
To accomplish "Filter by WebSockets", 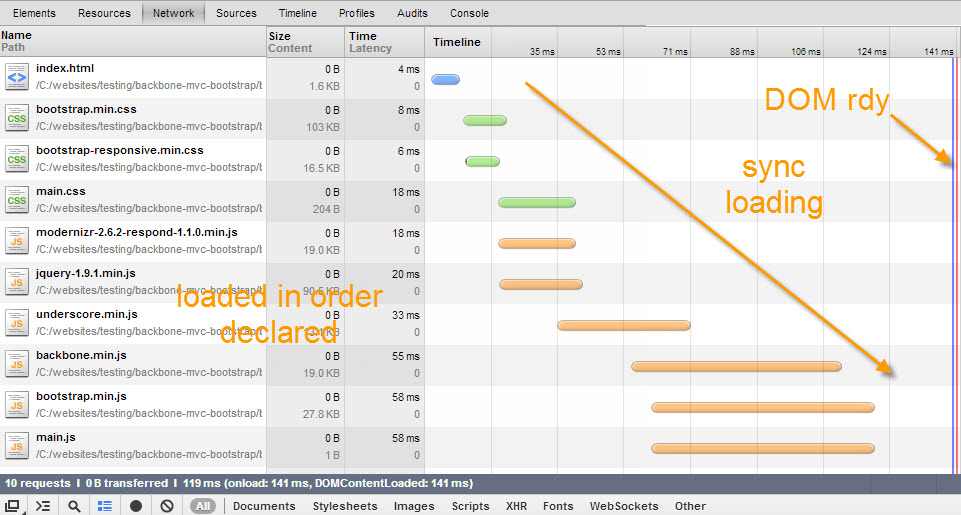I will click(x=624, y=506).
